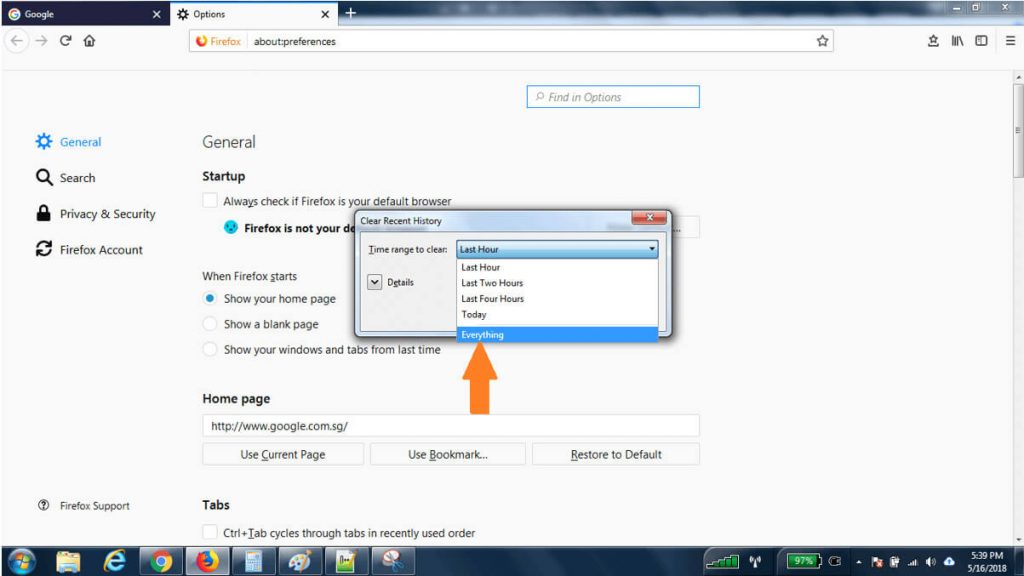
Task: Open the clock showing 5:39 PM
Action: tap(987, 562)
